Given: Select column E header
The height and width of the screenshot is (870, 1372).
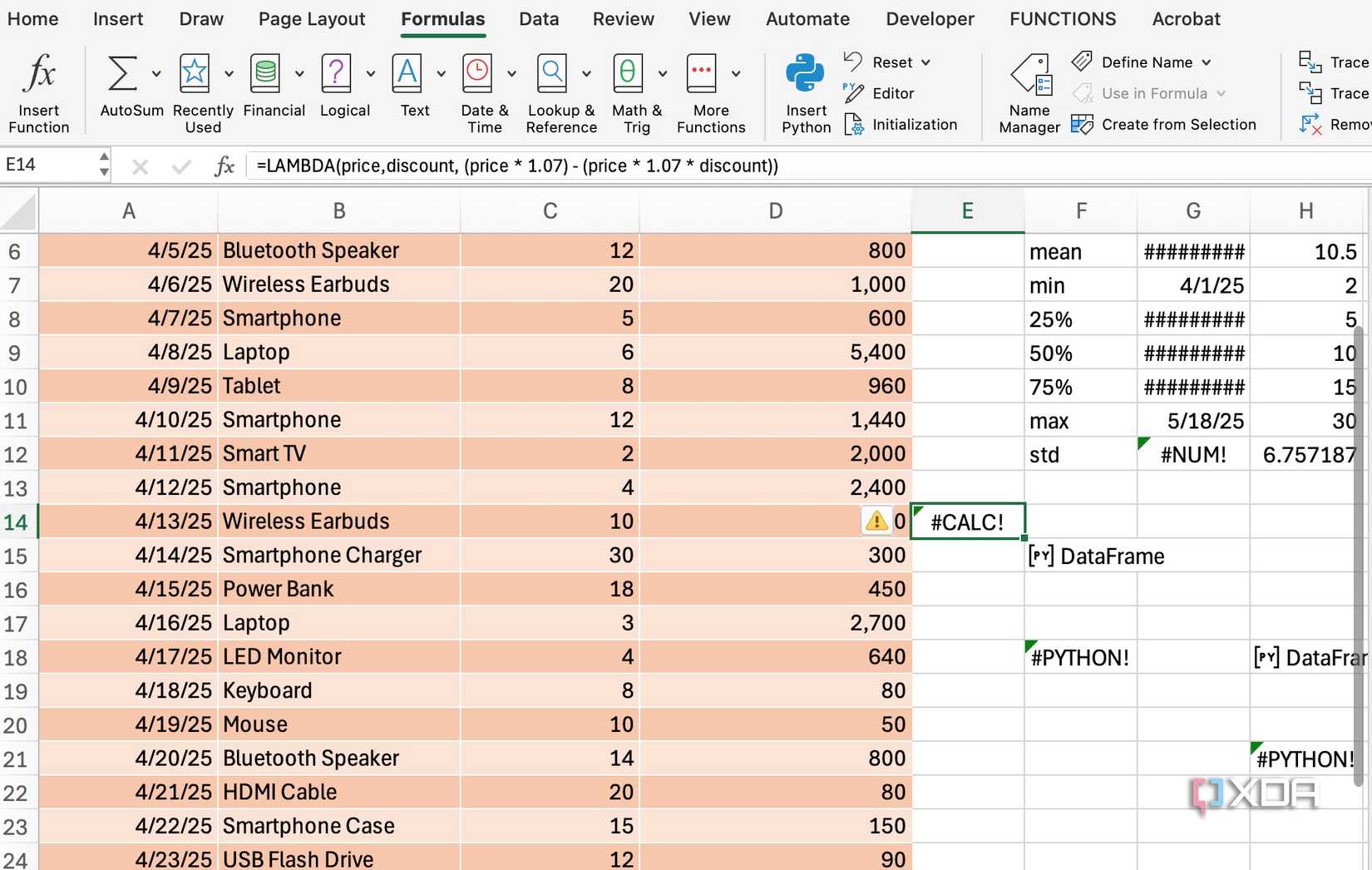Looking at the screenshot, I should coord(967,211).
